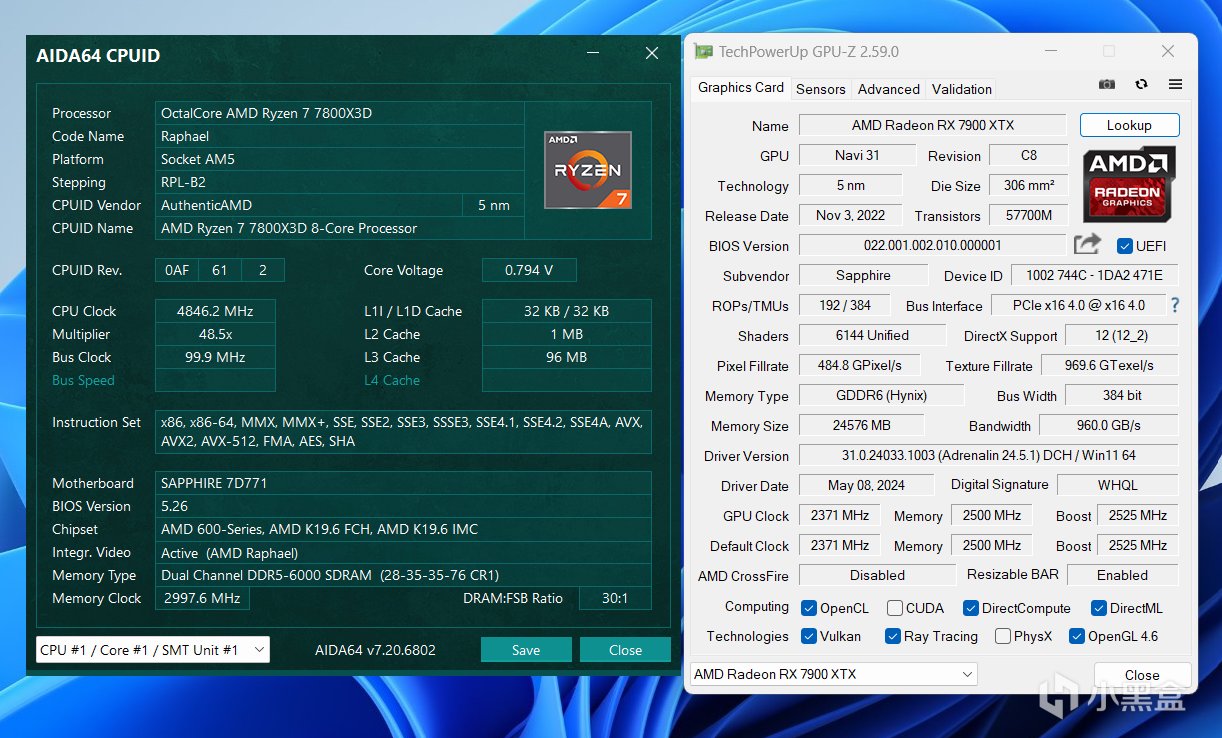Click the Memory Type GDDR6 (Hynix) field
Viewport: 1222px width, 738px height.
click(x=881, y=395)
